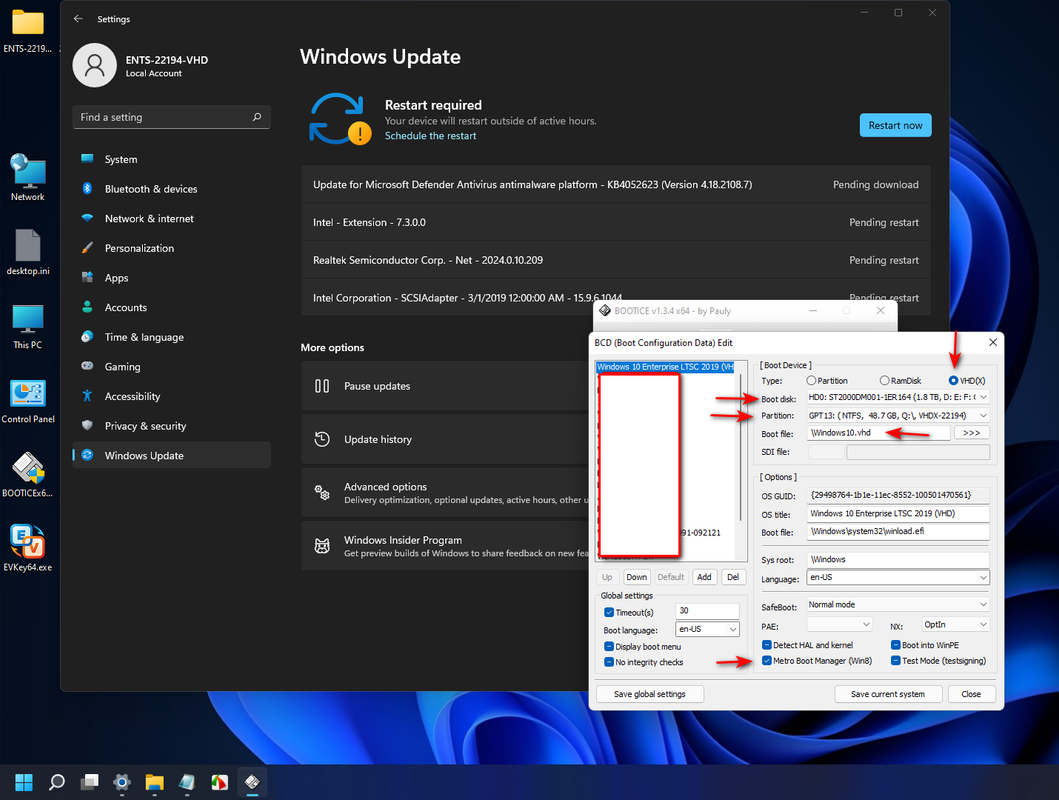Open Gaming controller icon
1059x800 pixels.
pyautogui.click(x=87, y=366)
